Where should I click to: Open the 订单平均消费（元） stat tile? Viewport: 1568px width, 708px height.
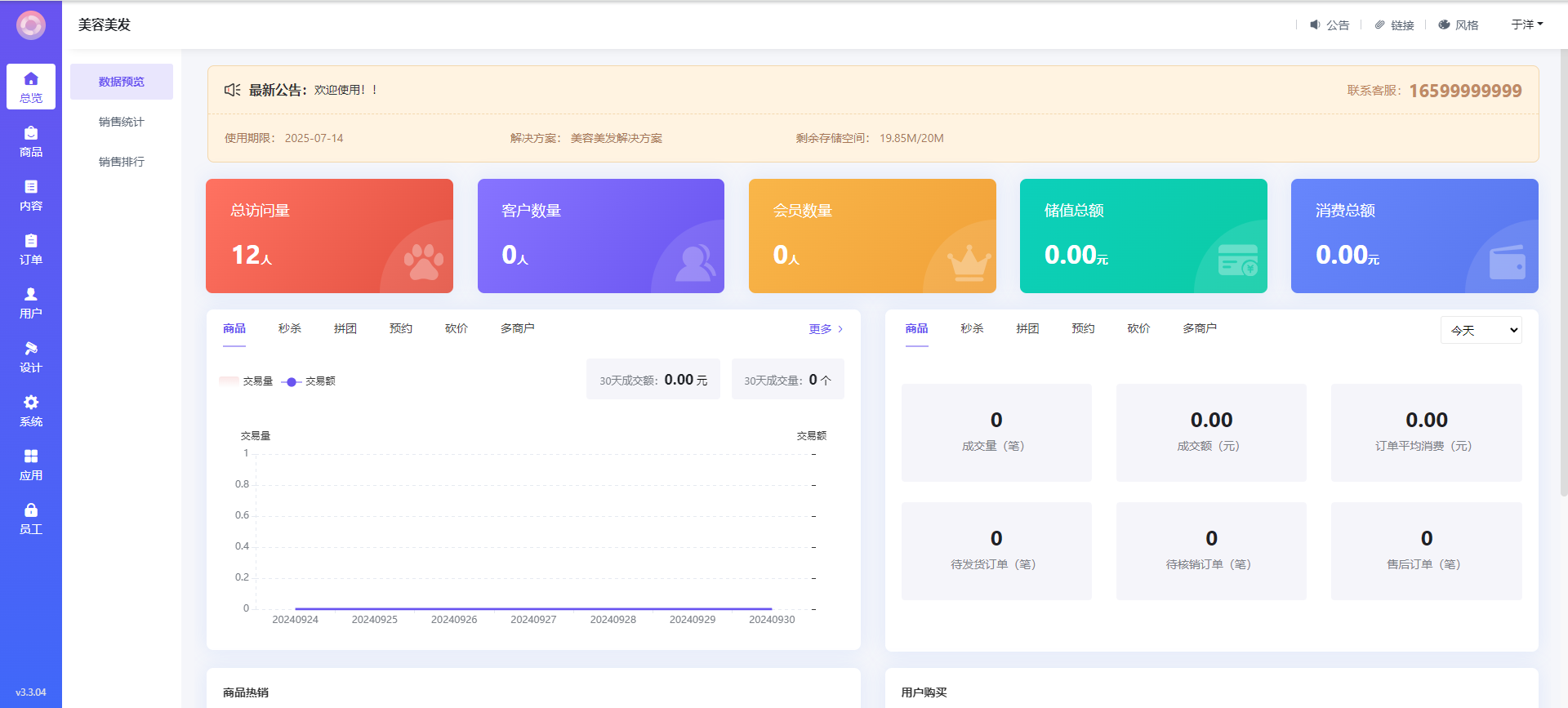click(x=1427, y=433)
